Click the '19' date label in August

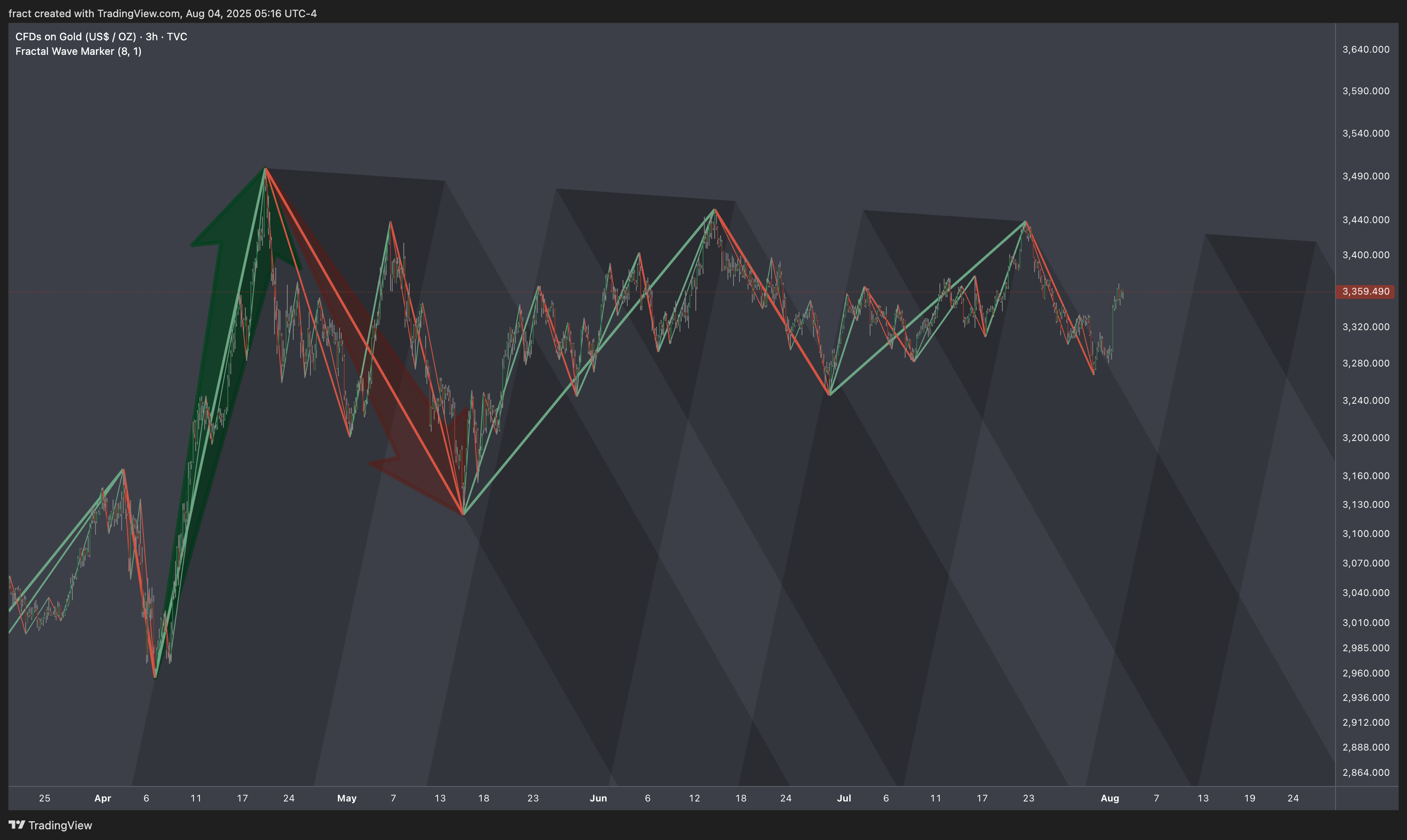coord(1250,798)
